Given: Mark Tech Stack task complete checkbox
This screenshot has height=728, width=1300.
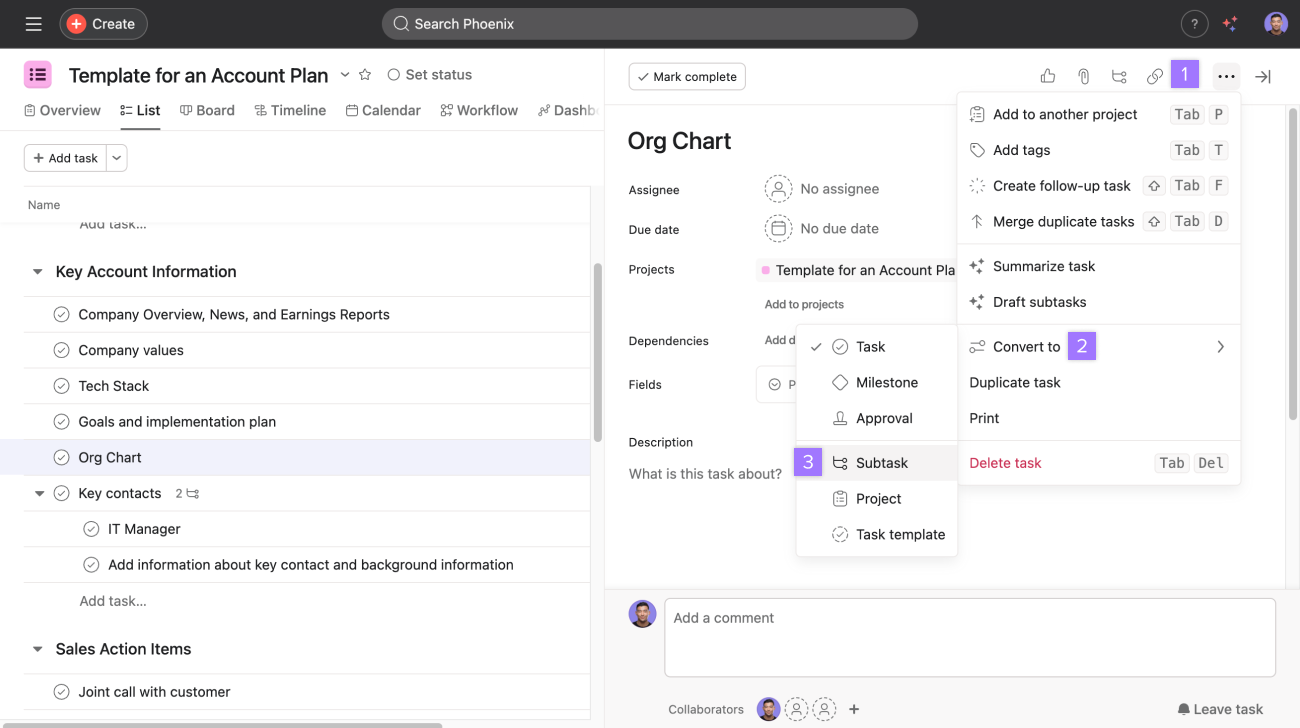Looking at the screenshot, I should (x=61, y=386).
